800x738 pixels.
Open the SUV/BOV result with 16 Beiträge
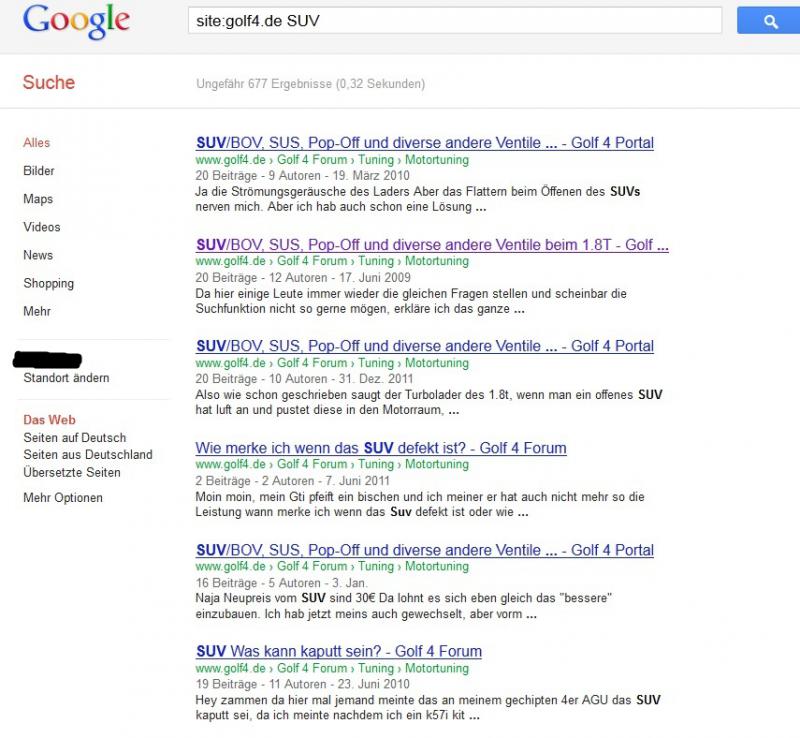pyautogui.click(x=425, y=550)
